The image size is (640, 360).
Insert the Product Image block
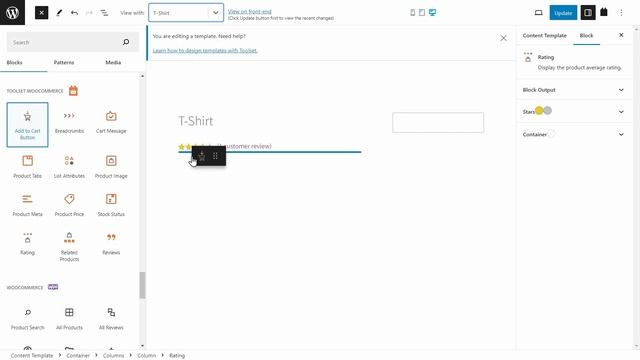point(111,167)
